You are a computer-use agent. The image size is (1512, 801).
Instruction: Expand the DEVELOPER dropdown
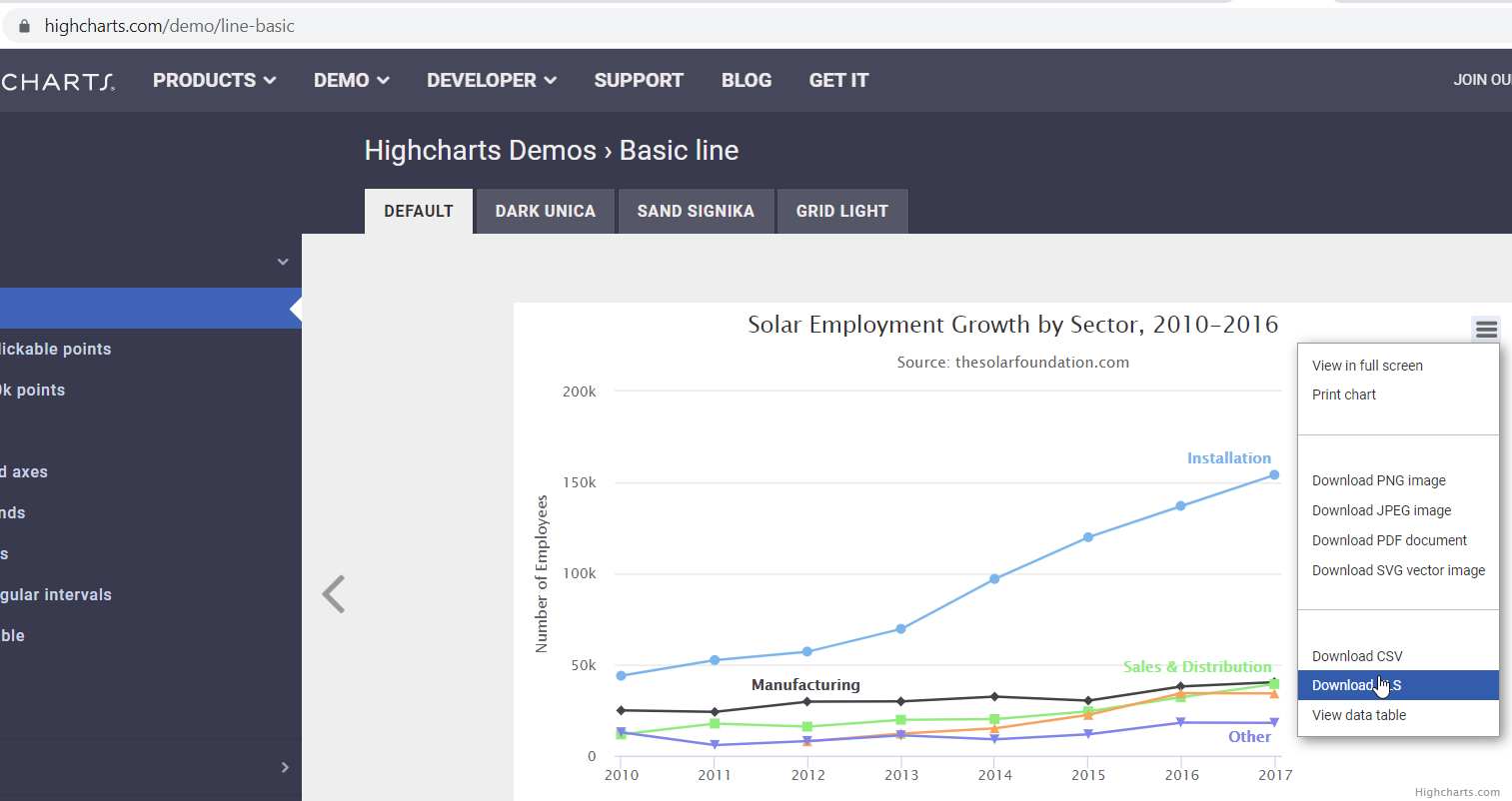click(491, 80)
